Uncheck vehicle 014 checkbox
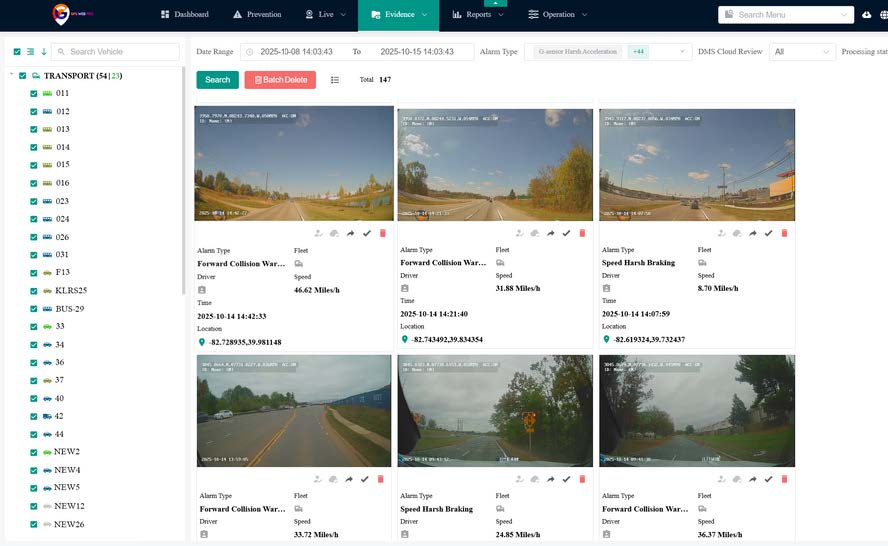Screen dimensions: 888x546 click(x=34, y=147)
